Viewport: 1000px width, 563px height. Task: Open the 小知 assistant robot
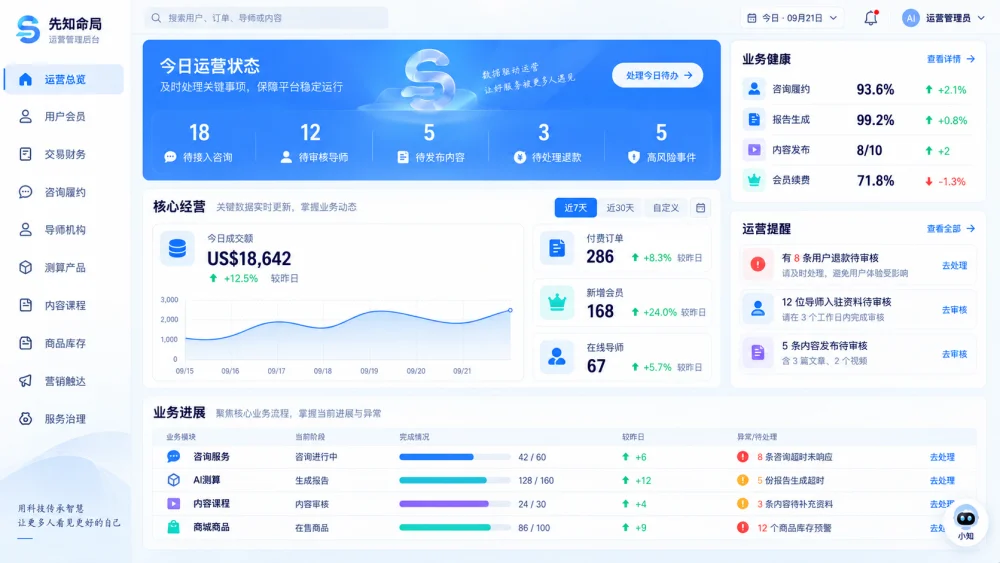966,522
